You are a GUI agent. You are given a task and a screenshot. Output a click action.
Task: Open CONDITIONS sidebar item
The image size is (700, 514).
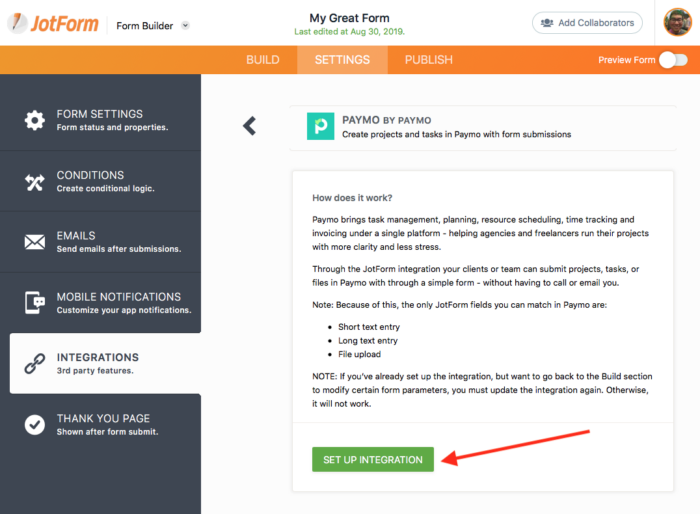coord(100,181)
